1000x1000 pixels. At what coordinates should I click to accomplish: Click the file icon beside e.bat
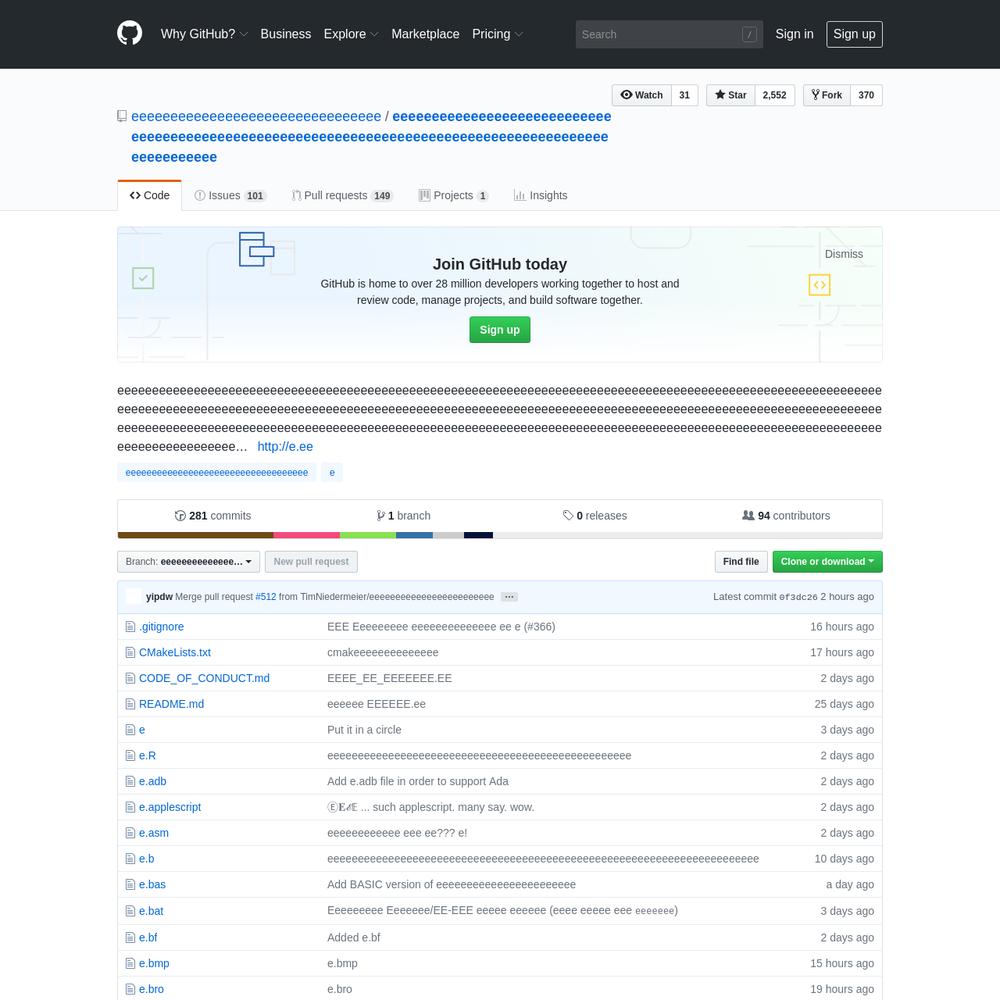[x=130, y=911]
